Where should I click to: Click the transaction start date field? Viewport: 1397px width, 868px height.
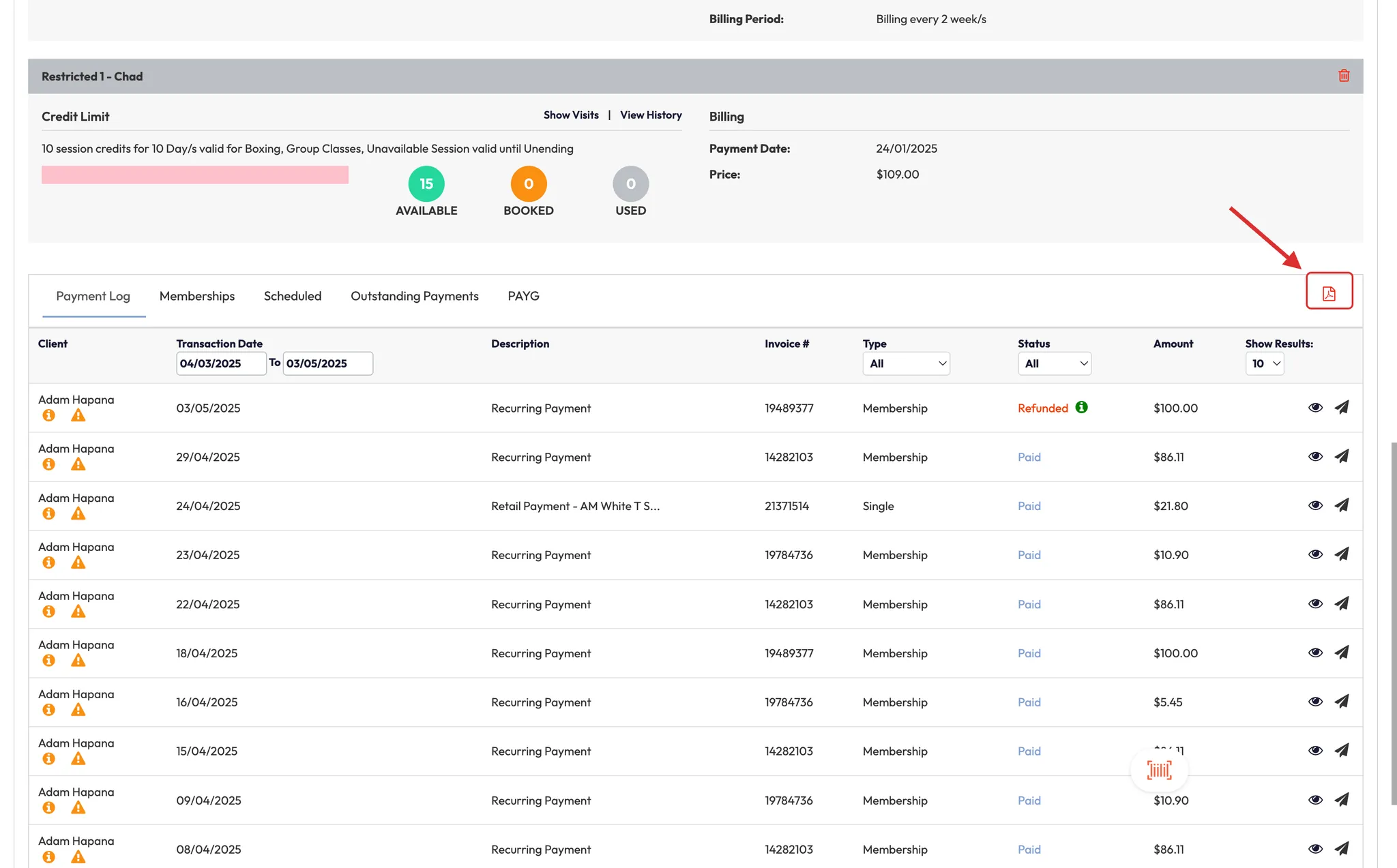[x=220, y=363]
